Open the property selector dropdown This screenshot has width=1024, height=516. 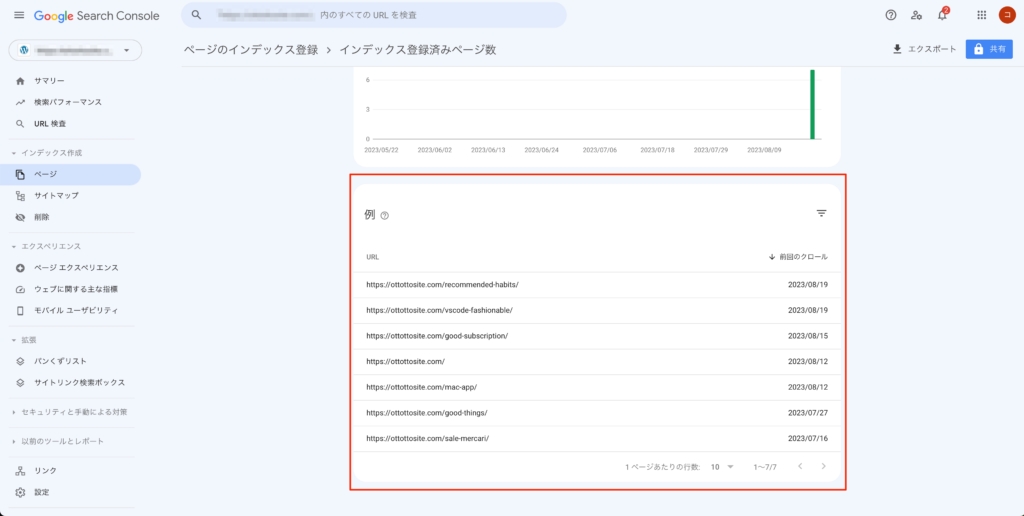pos(75,50)
